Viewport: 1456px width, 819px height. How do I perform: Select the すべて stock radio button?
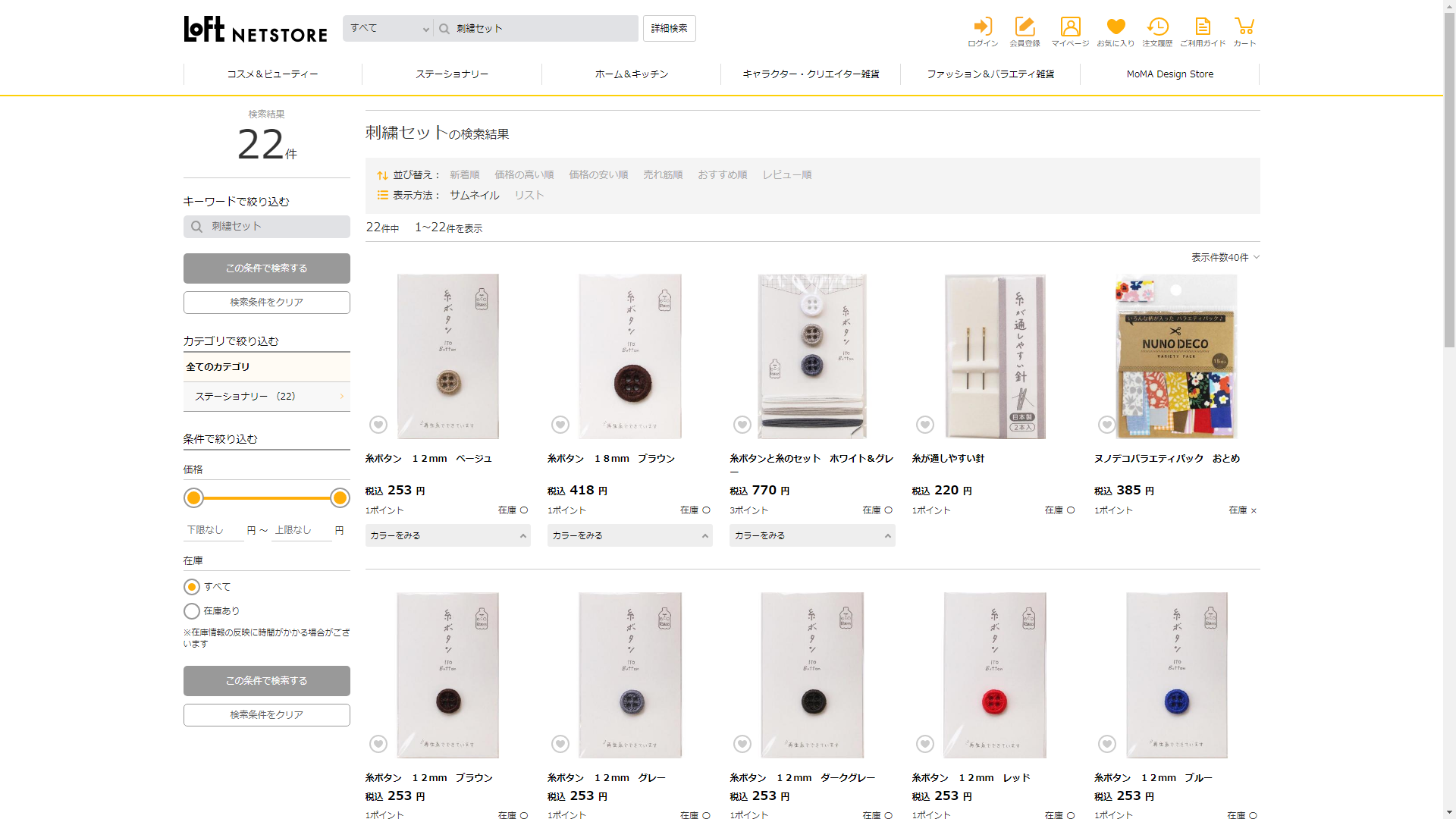click(x=192, y=587)
